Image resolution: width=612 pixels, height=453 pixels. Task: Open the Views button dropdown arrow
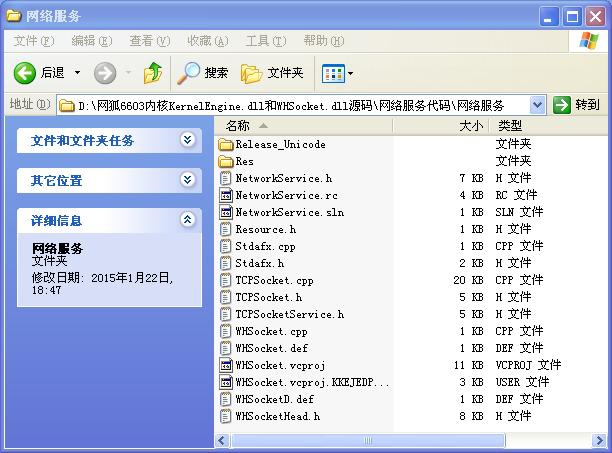tap(350, 73)
